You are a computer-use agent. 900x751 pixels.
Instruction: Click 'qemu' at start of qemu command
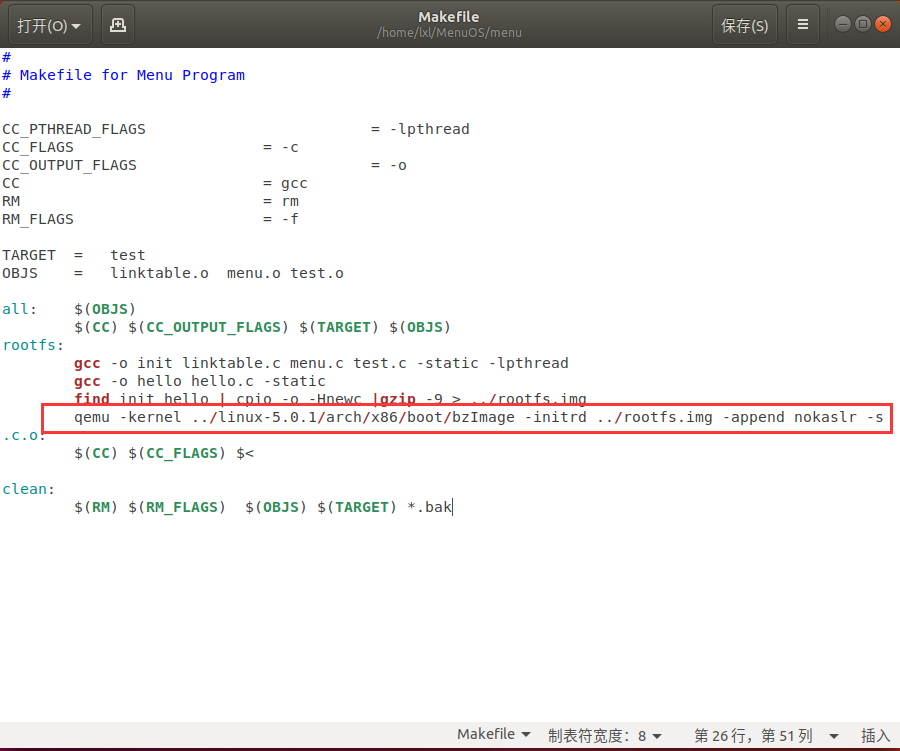pyautogui.click(x=92, y=417)
